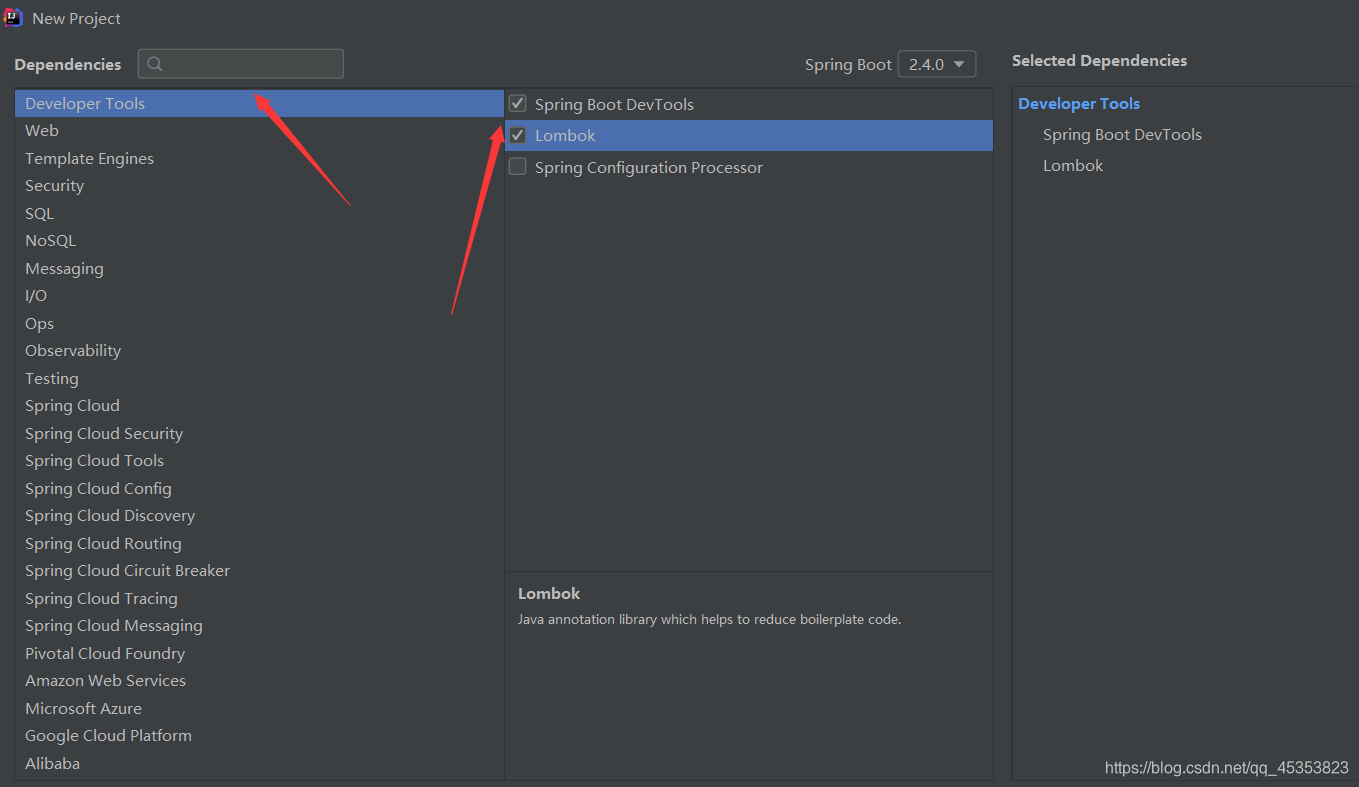The image size is (1359, 787).
Task: Select Spring Boot DevTools in Selected Dependencies
Action: 1122,134
